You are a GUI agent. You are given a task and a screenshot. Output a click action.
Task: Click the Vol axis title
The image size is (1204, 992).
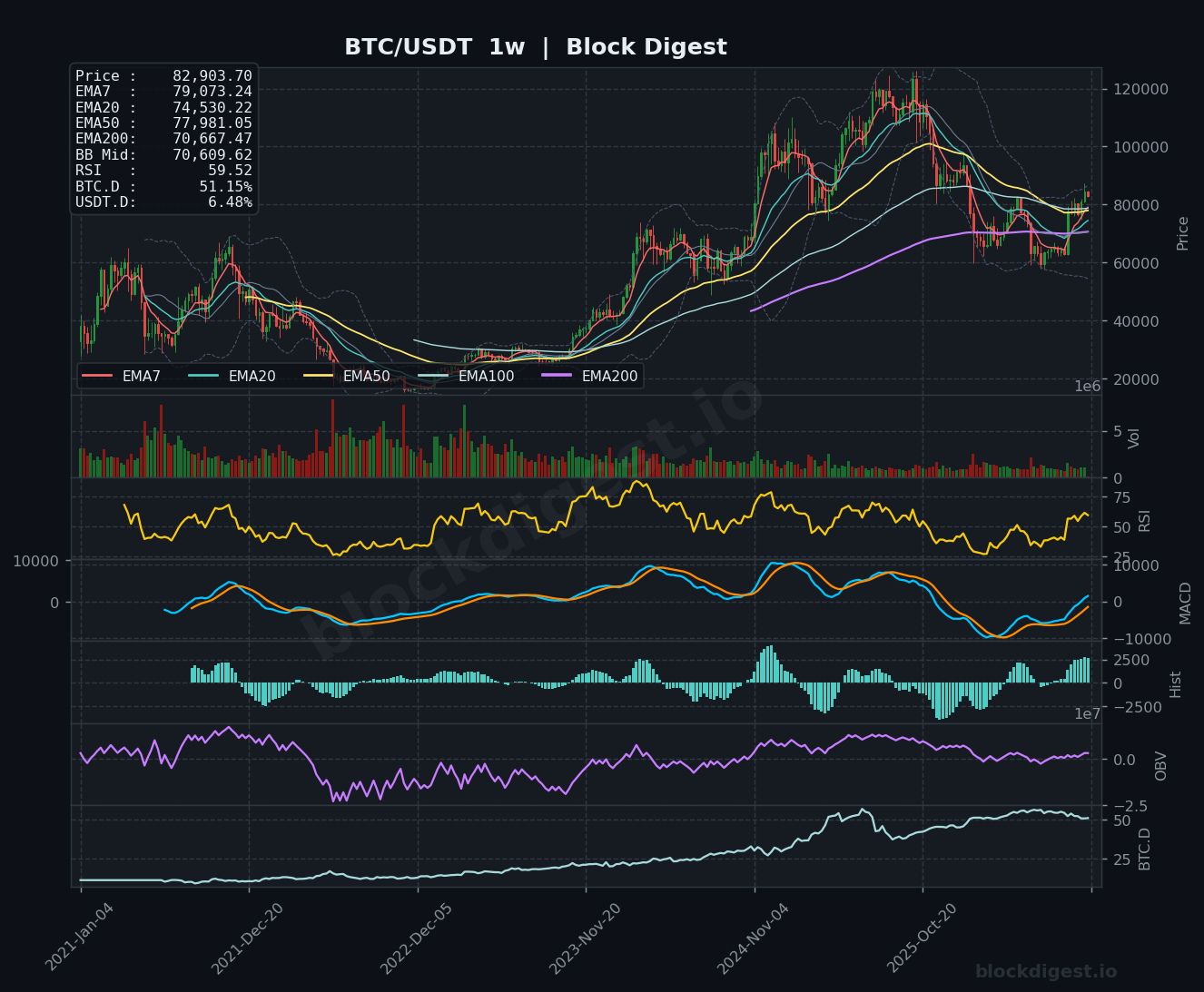tap(1133, 437)
